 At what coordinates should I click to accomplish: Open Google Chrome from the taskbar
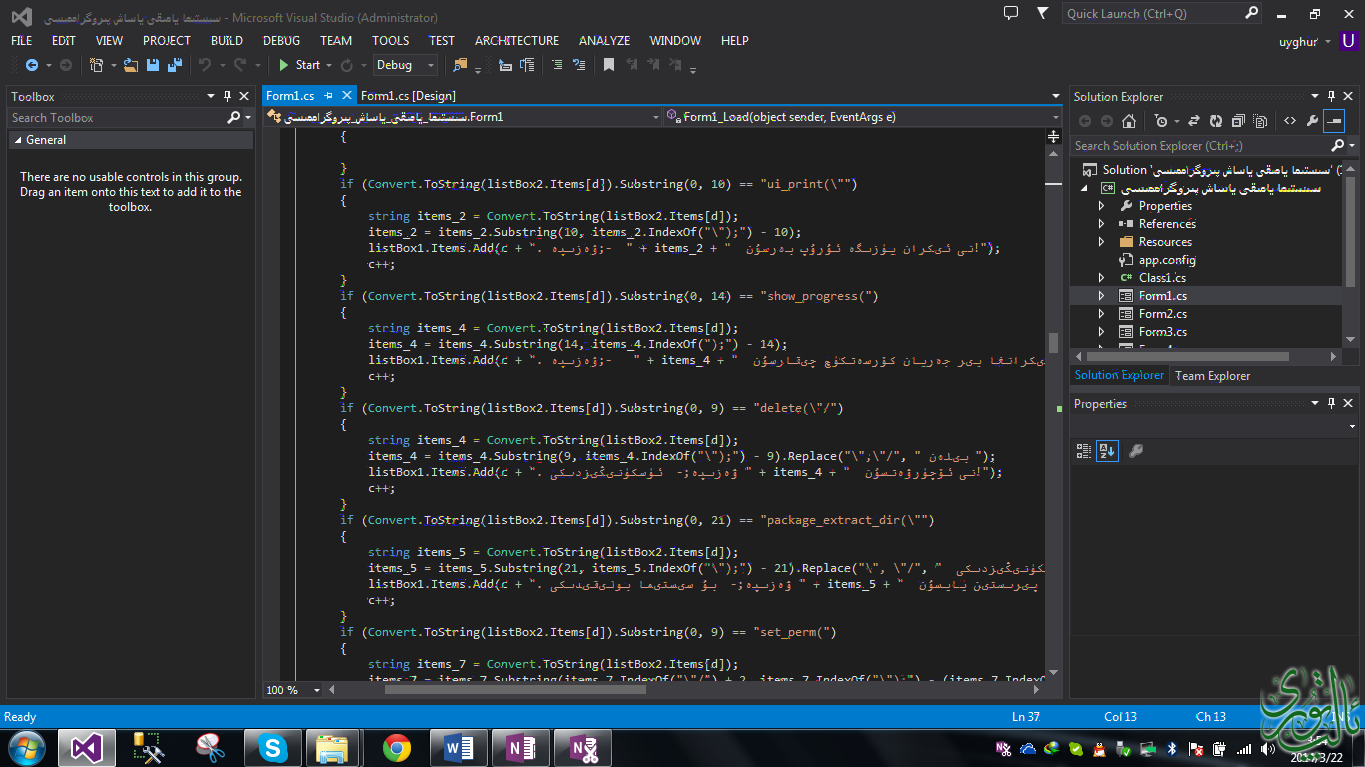pos(396,748)
